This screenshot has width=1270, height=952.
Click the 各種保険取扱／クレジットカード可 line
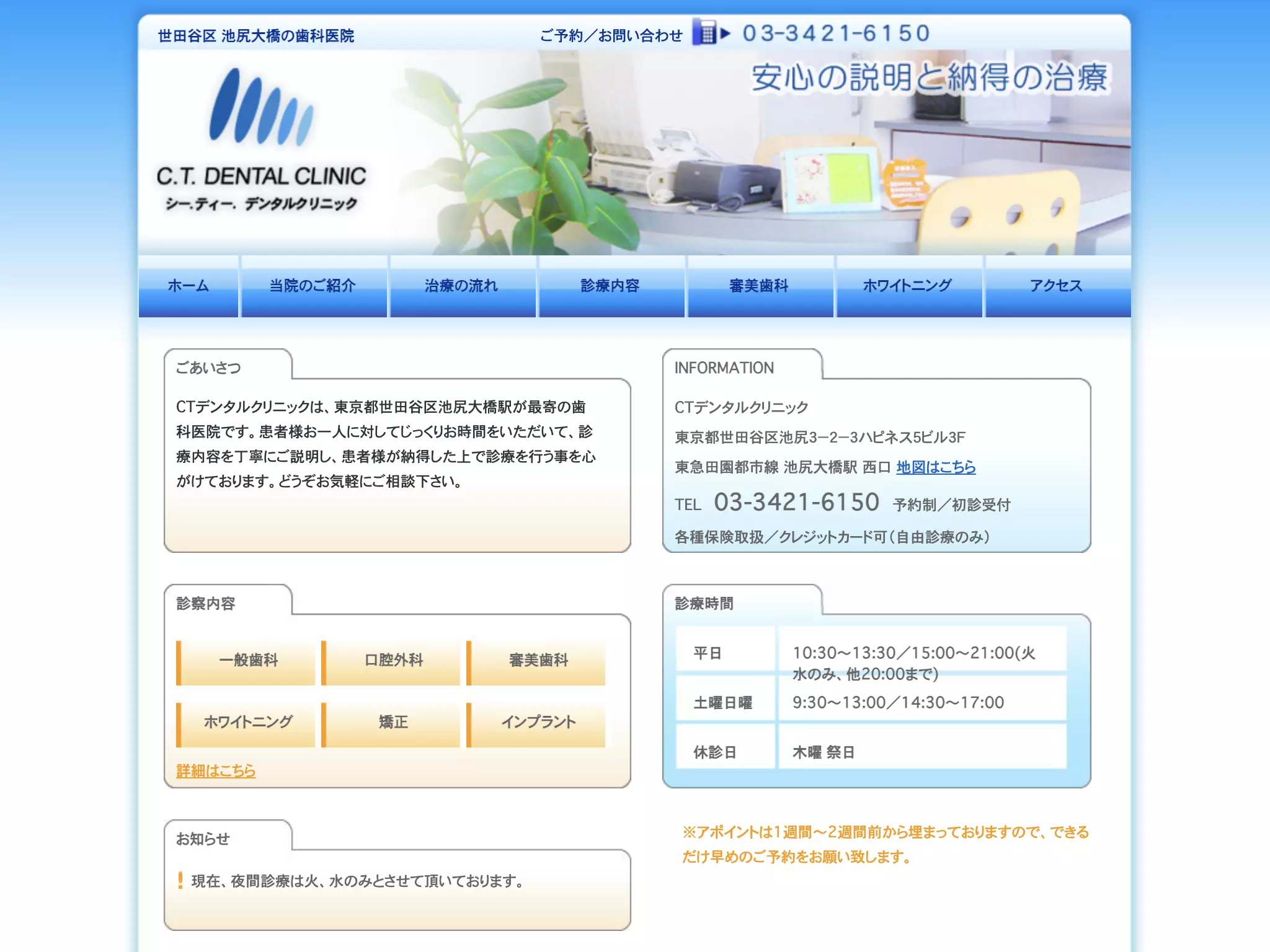[x=832, y=536]
